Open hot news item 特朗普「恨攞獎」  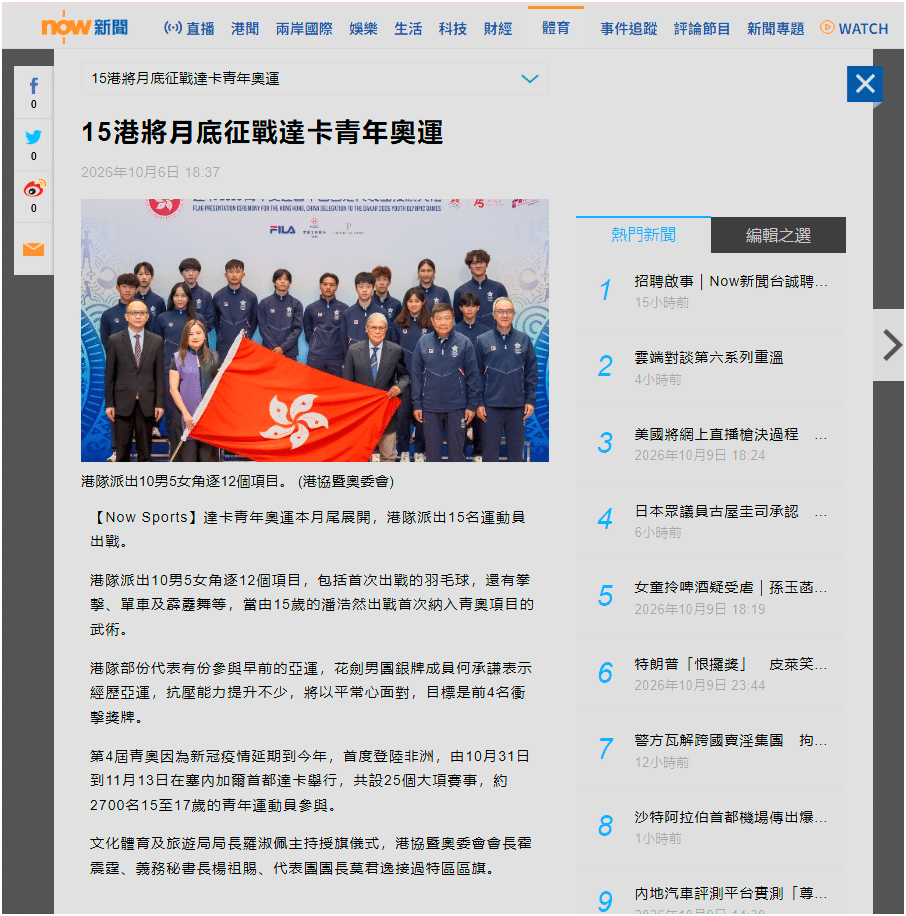(731, 664)
